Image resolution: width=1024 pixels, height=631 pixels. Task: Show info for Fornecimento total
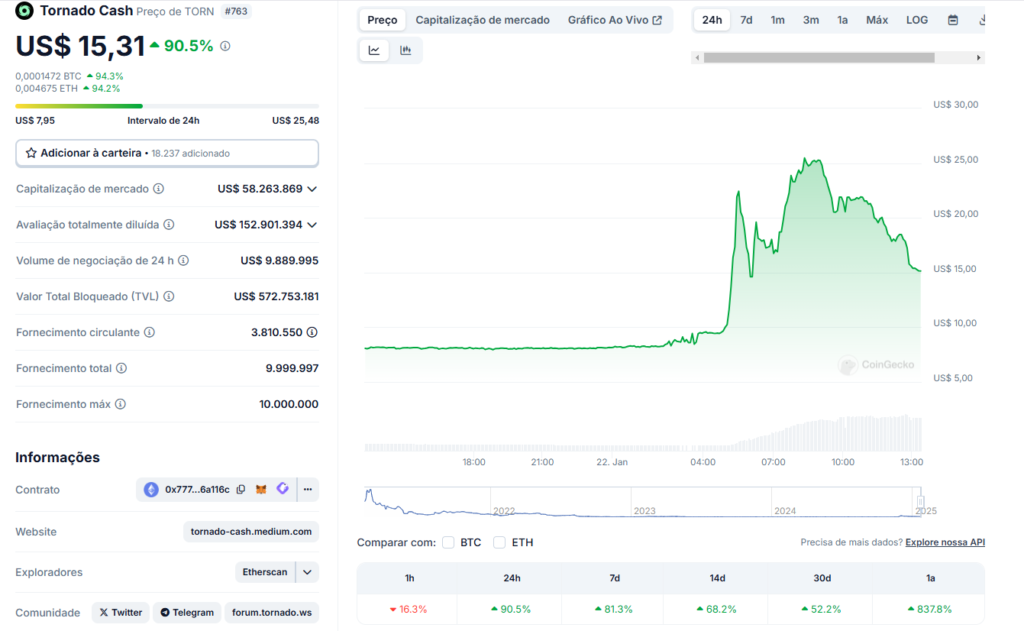[121, 368]
